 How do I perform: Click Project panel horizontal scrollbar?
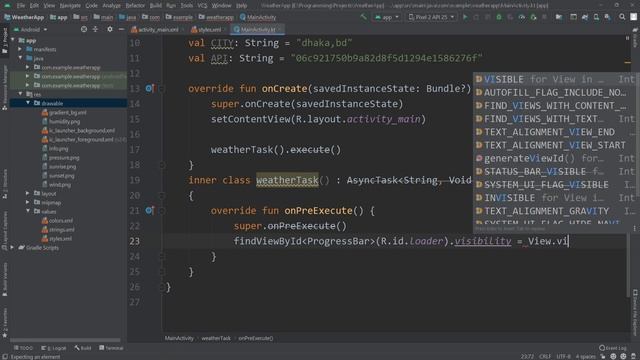coord(65,340)
